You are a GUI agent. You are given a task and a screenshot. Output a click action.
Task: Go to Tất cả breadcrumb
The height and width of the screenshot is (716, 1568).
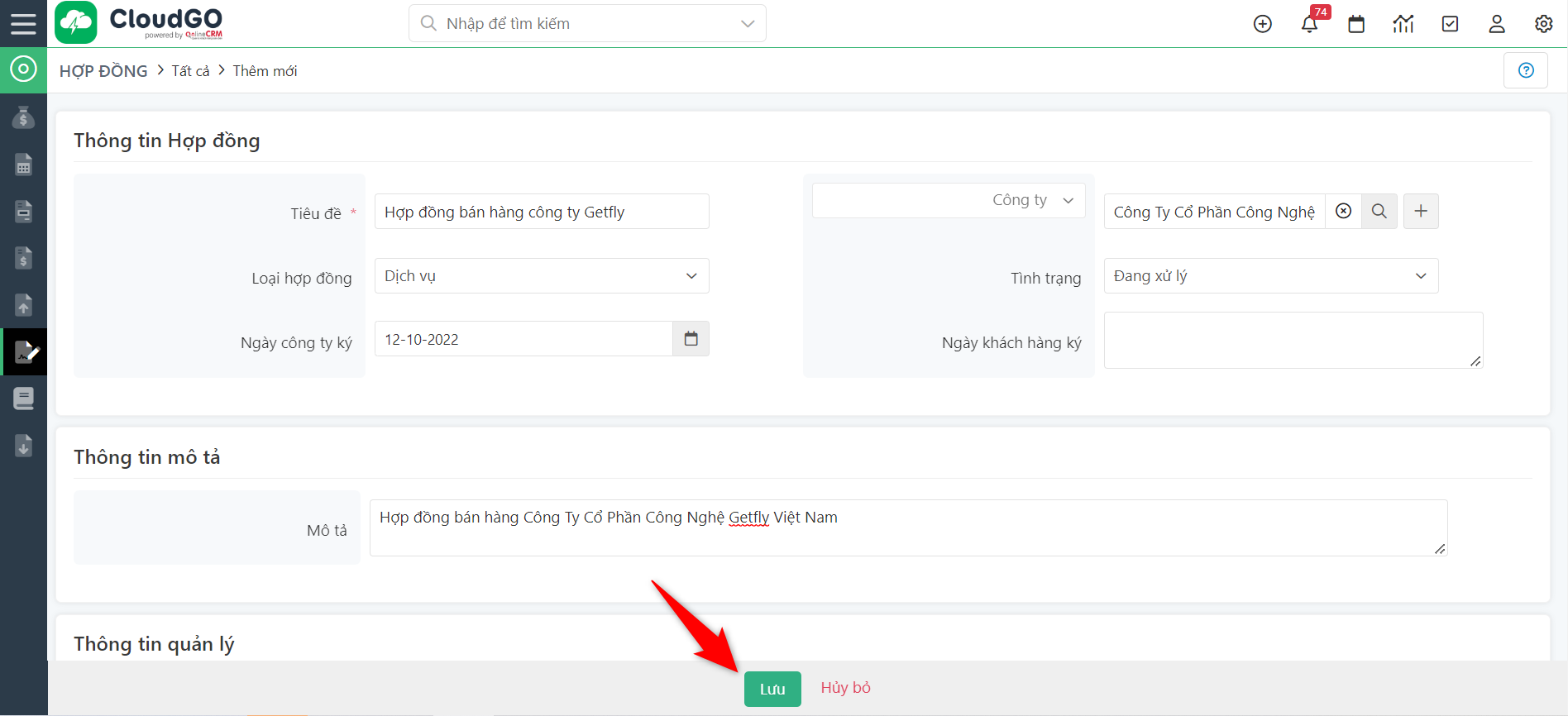(x=190, y=71)
